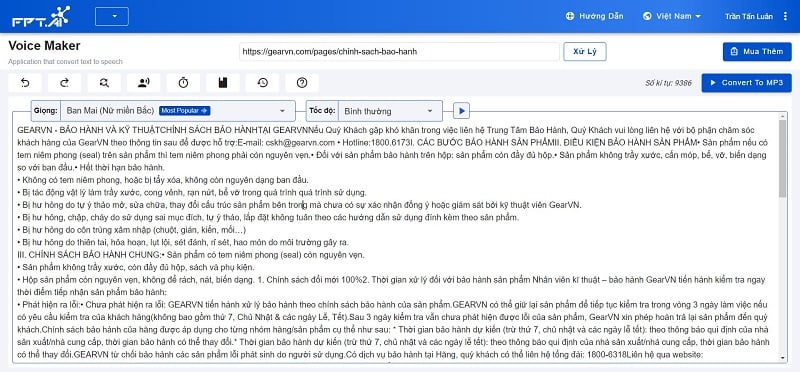Click the line starting 'Bị tác động vật lý'

[191, 192]
